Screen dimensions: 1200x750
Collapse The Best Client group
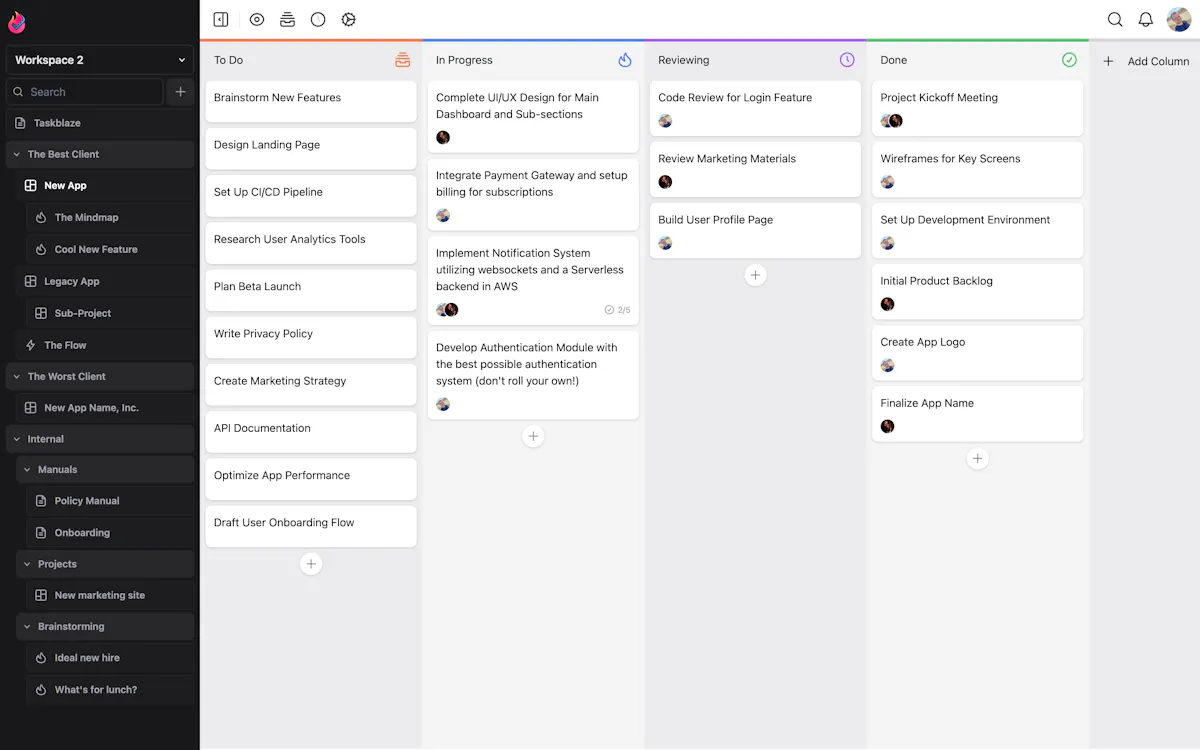point(17,154)
